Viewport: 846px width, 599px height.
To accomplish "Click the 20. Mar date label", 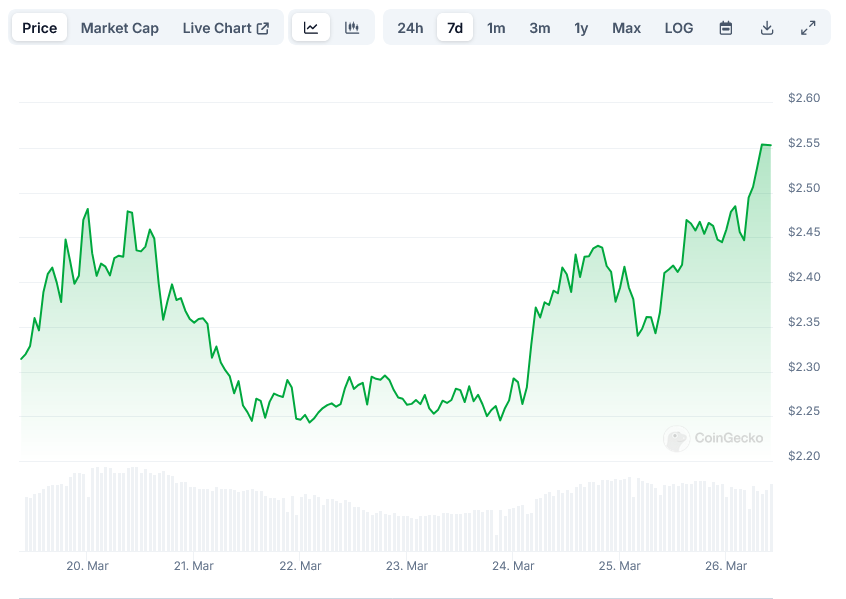I will [87, 566].
